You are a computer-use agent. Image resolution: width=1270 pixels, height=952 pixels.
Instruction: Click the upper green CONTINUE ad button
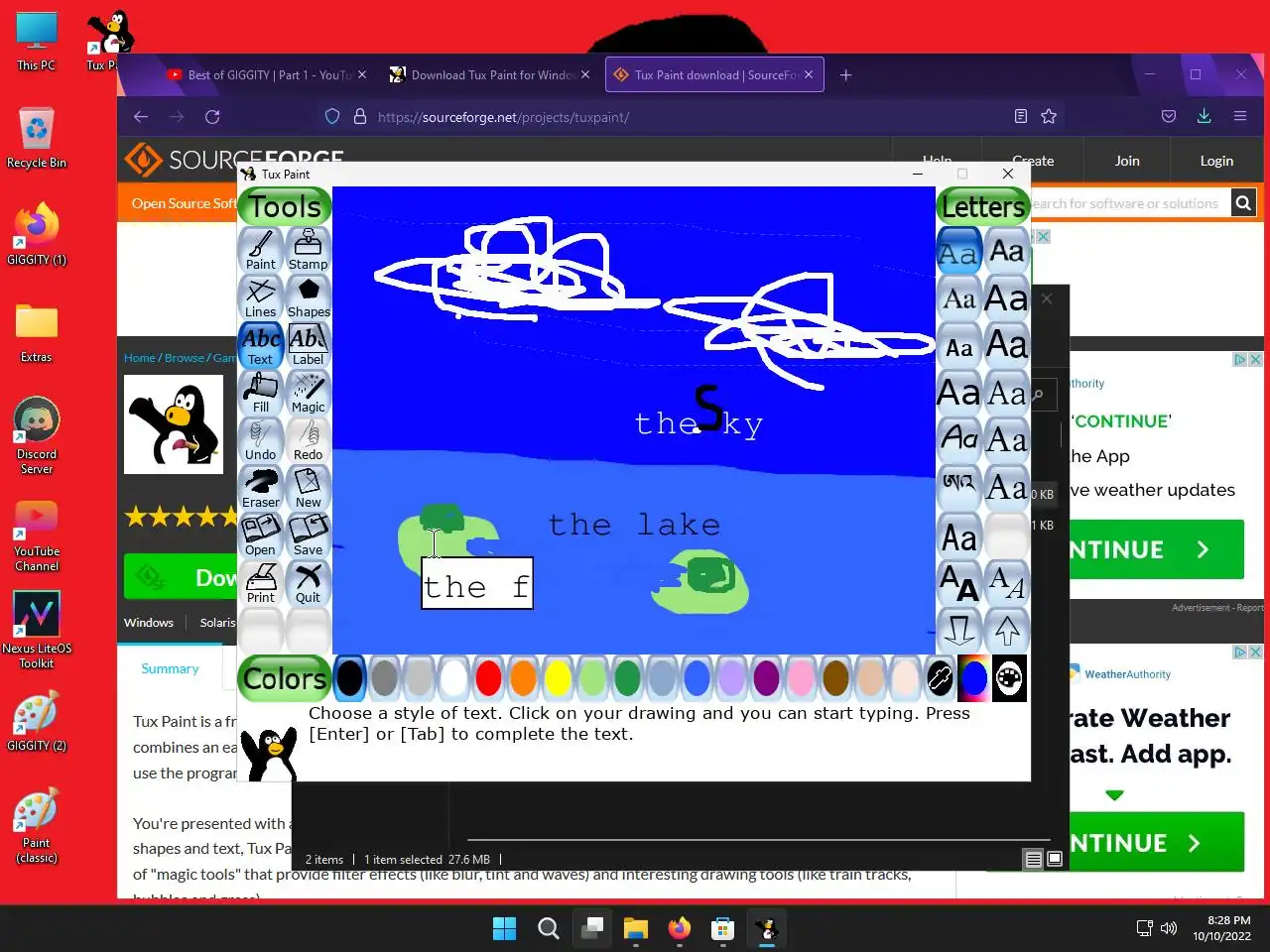point(1157,549)
